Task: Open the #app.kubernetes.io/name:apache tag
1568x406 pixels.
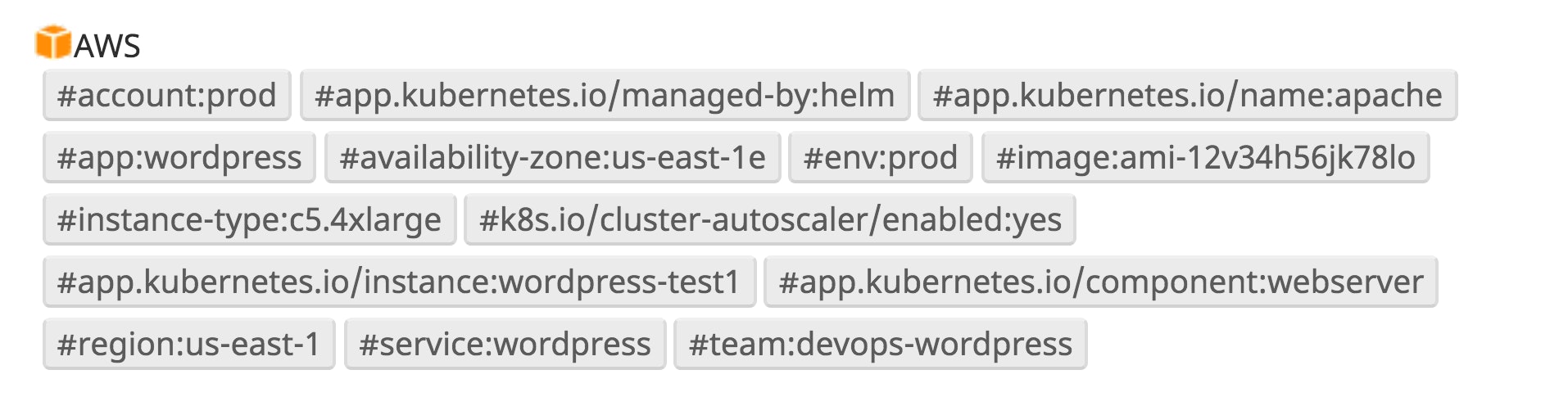Action: (x=1187, y=96)
